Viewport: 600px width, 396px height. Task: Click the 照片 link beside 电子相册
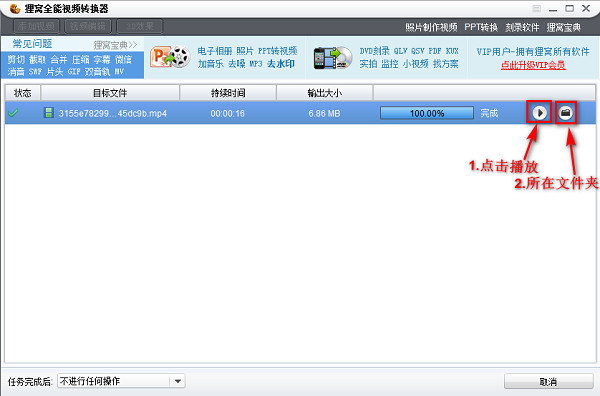245,51
